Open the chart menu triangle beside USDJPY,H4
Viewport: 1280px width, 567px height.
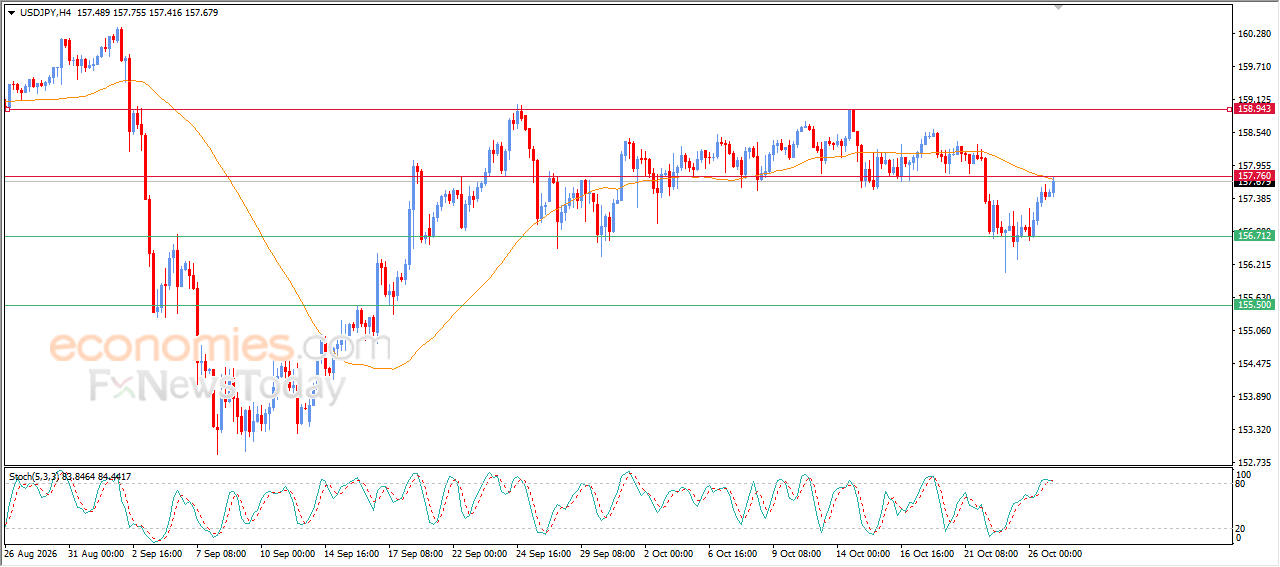[12, 12]
